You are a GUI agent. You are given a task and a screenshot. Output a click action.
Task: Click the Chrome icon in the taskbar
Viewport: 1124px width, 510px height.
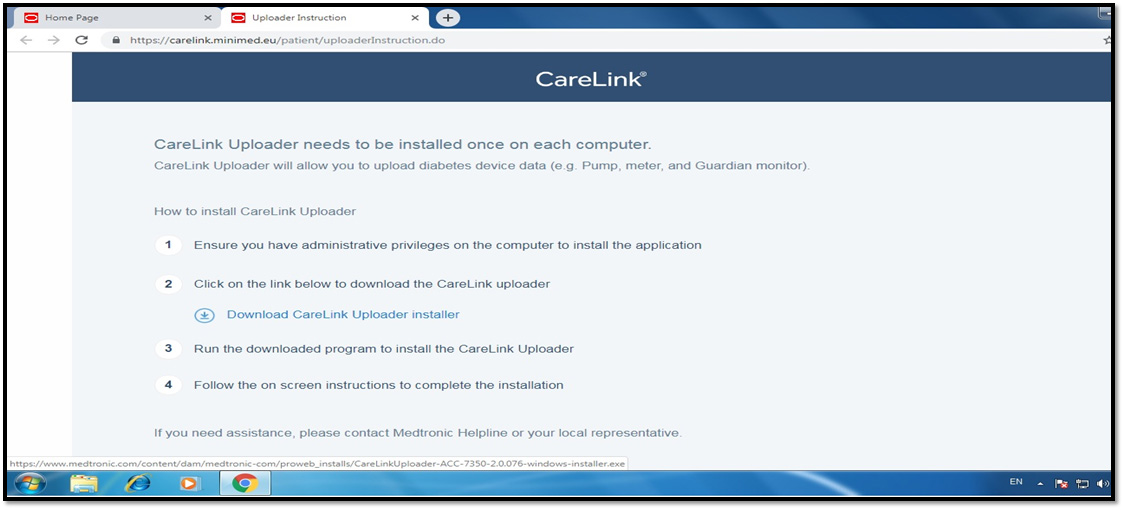pyautogui.click(x=244, y=484)
